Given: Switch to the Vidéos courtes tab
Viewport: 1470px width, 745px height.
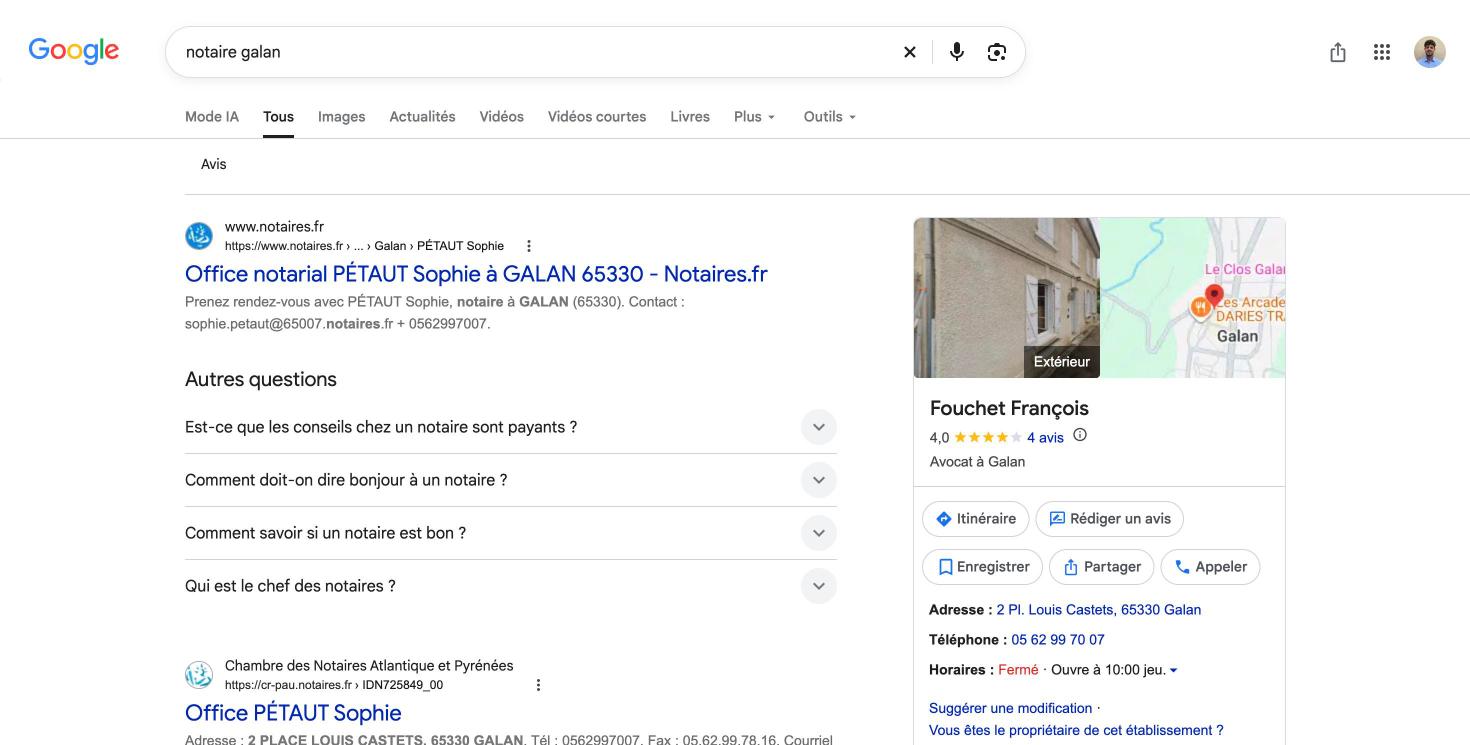Looking at the screenshot, I should (x=597, y=117).
